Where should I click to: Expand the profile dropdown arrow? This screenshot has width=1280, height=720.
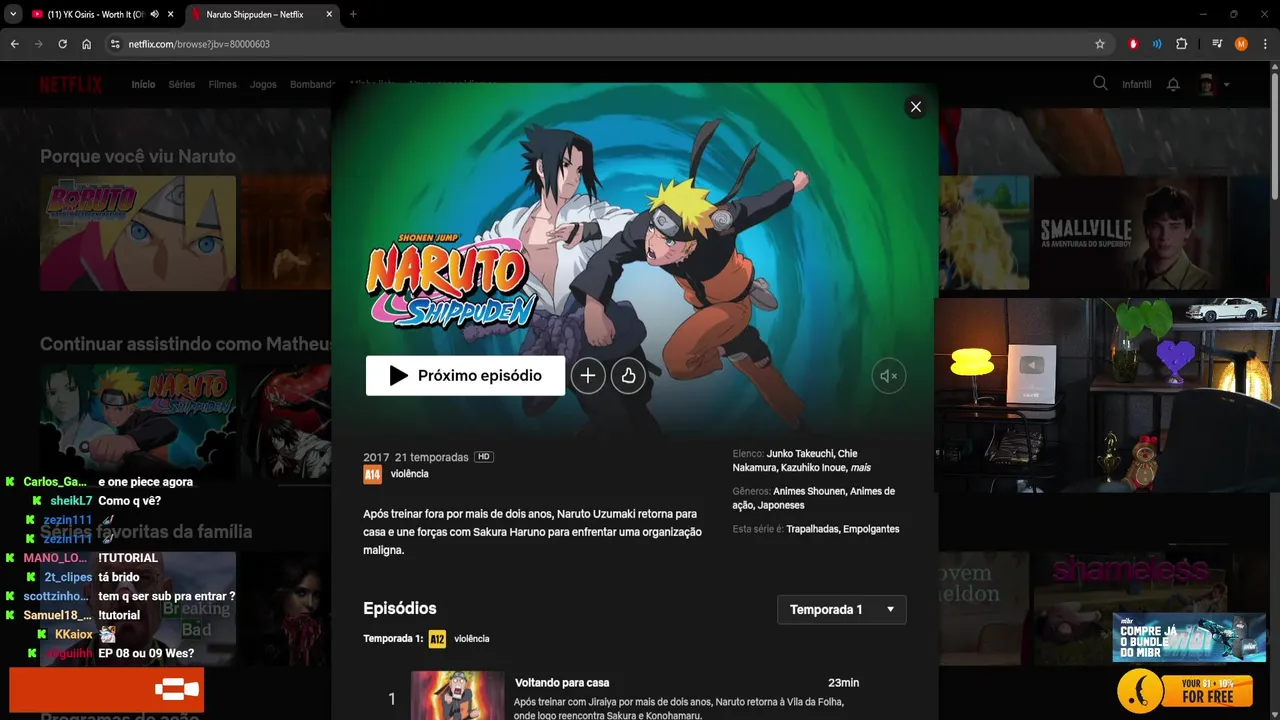pyautogui.click(x=1227, y=85)
